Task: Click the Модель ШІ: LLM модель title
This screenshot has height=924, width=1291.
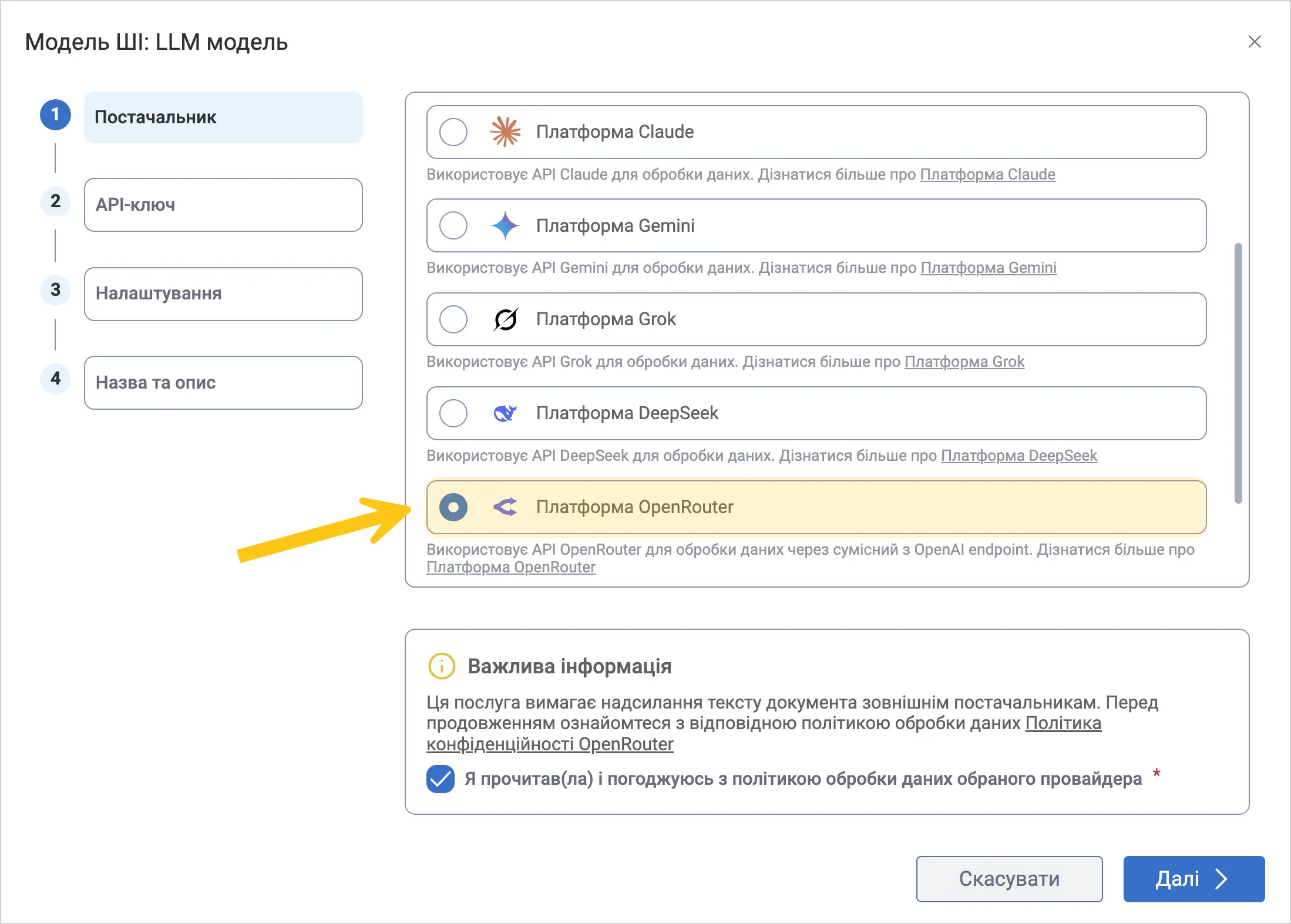Action: coord(156,42)
